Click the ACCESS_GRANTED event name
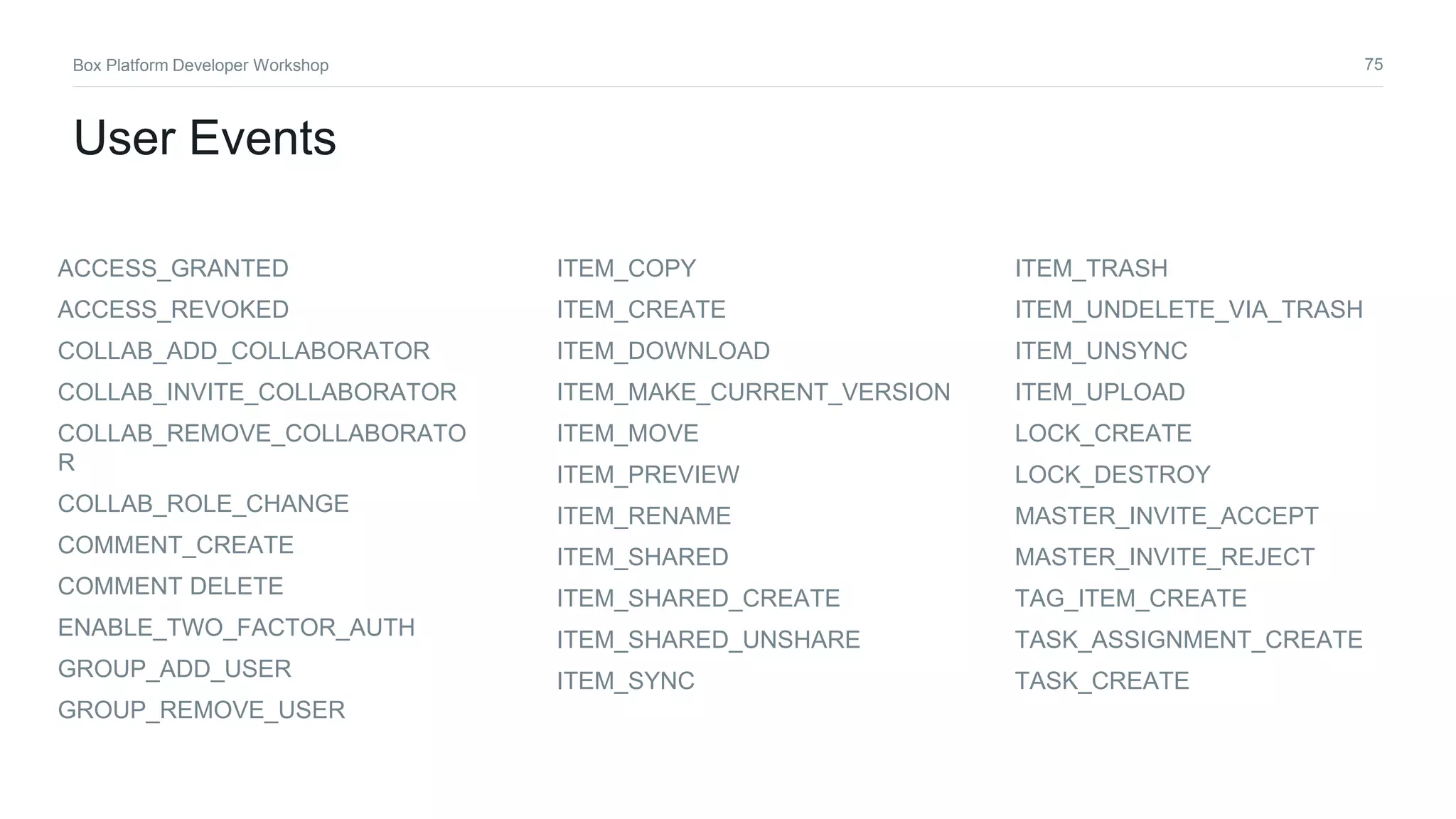 (173, 268)
